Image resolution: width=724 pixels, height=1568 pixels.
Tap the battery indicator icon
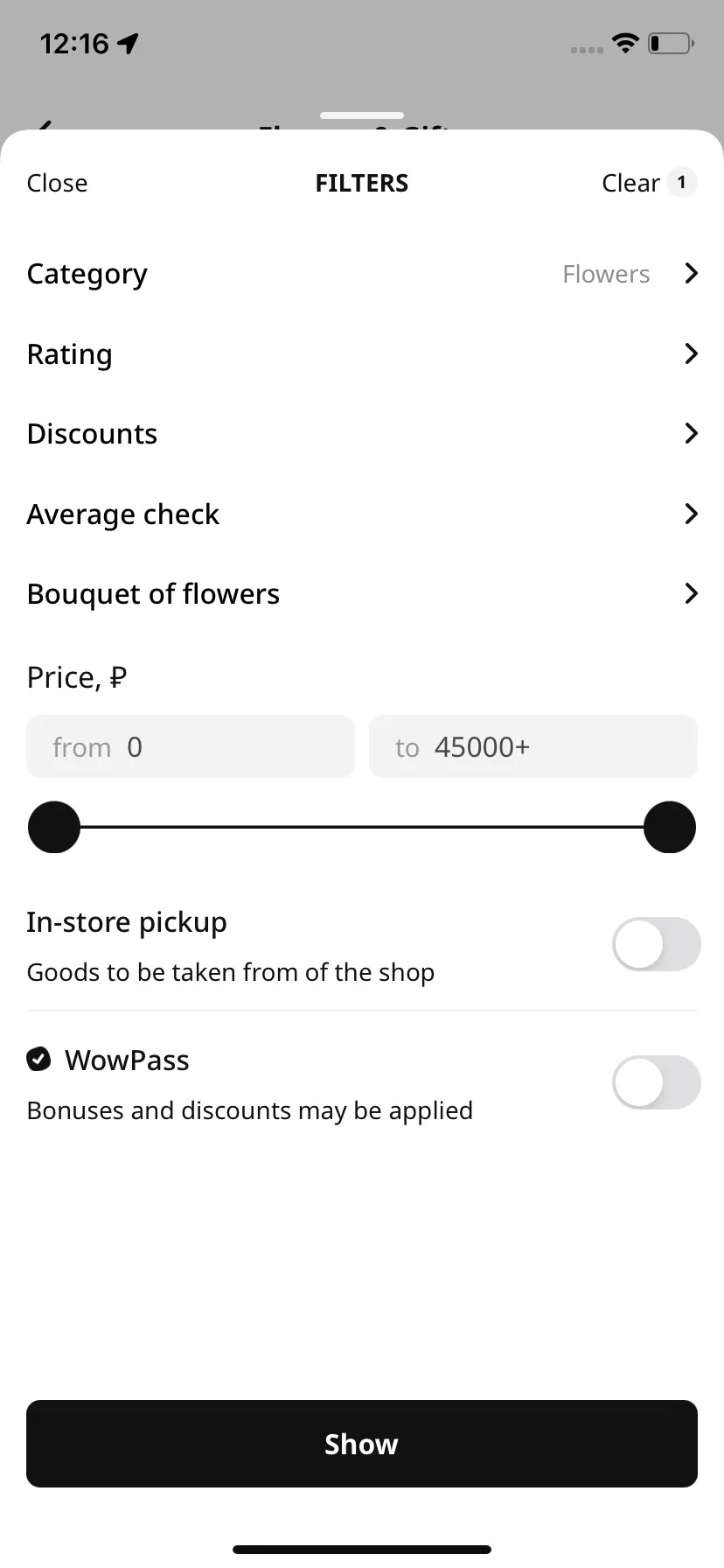point(671,43)
